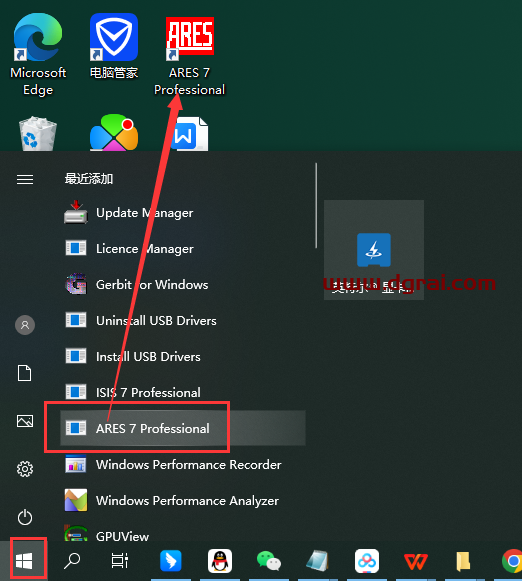Image resolution: width=522 pixels, height=581 pixels.
Task: Open Documents from the Start sidebar
Action: (25, 373)
